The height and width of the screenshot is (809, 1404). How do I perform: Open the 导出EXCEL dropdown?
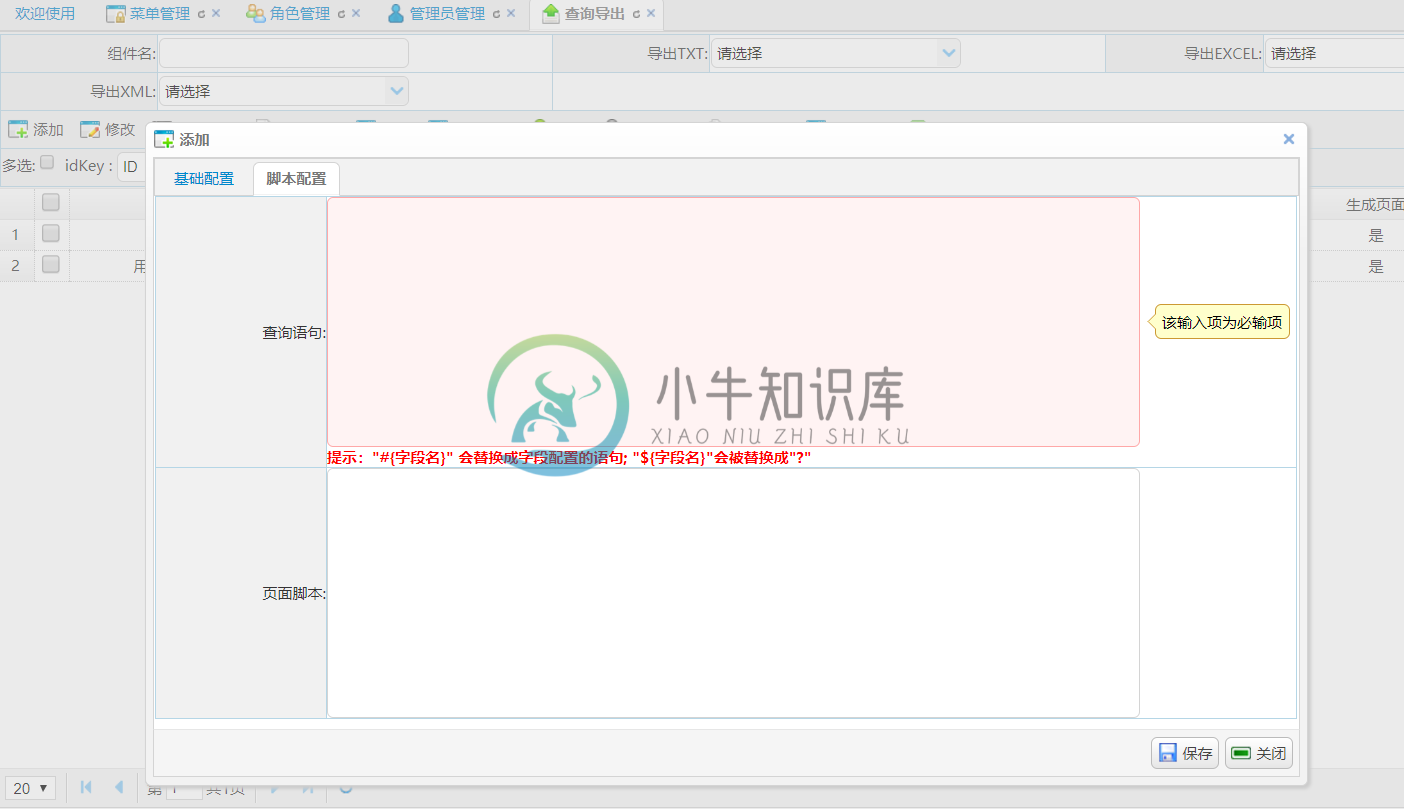point(1335,53)
